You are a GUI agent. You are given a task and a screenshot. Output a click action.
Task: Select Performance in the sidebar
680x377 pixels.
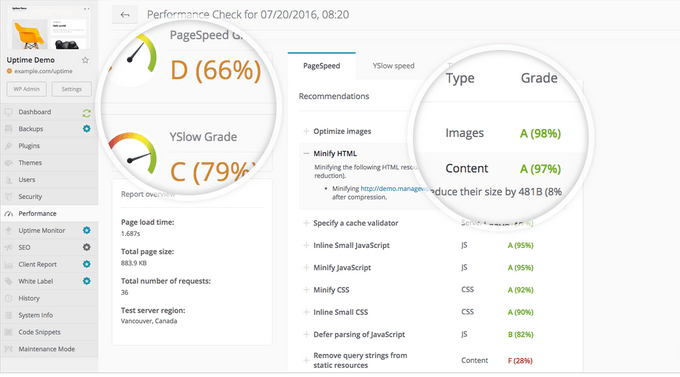click(49, 213)
